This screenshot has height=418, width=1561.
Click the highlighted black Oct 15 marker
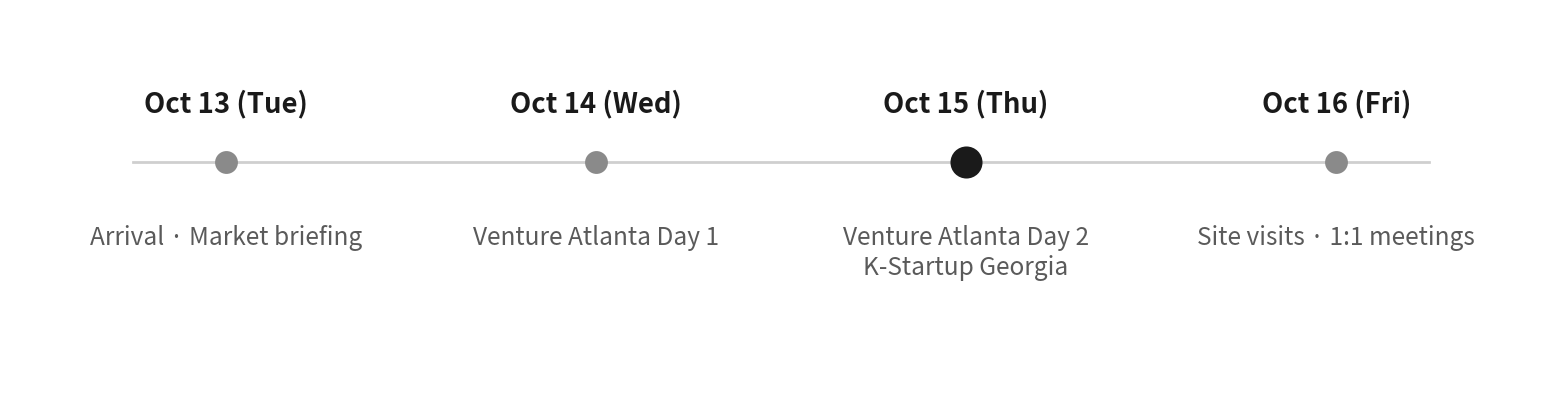coord(966,162)
